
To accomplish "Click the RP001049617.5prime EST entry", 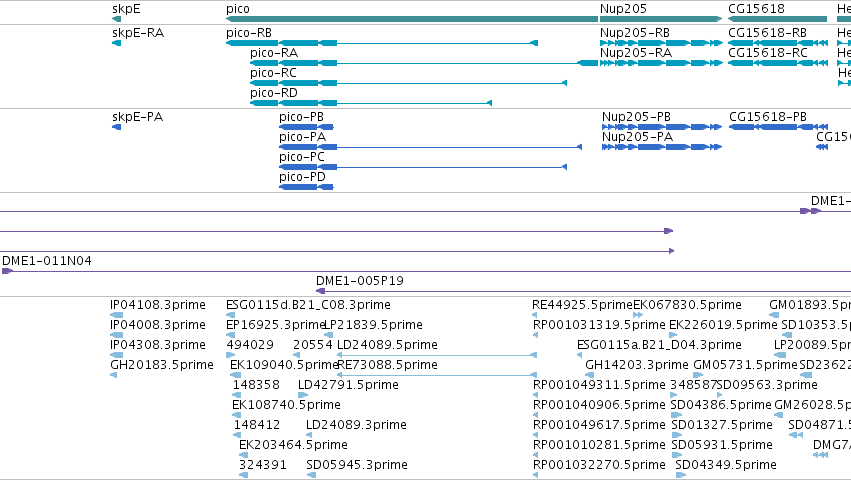I will pyautogui.click(x=599, y=426).
